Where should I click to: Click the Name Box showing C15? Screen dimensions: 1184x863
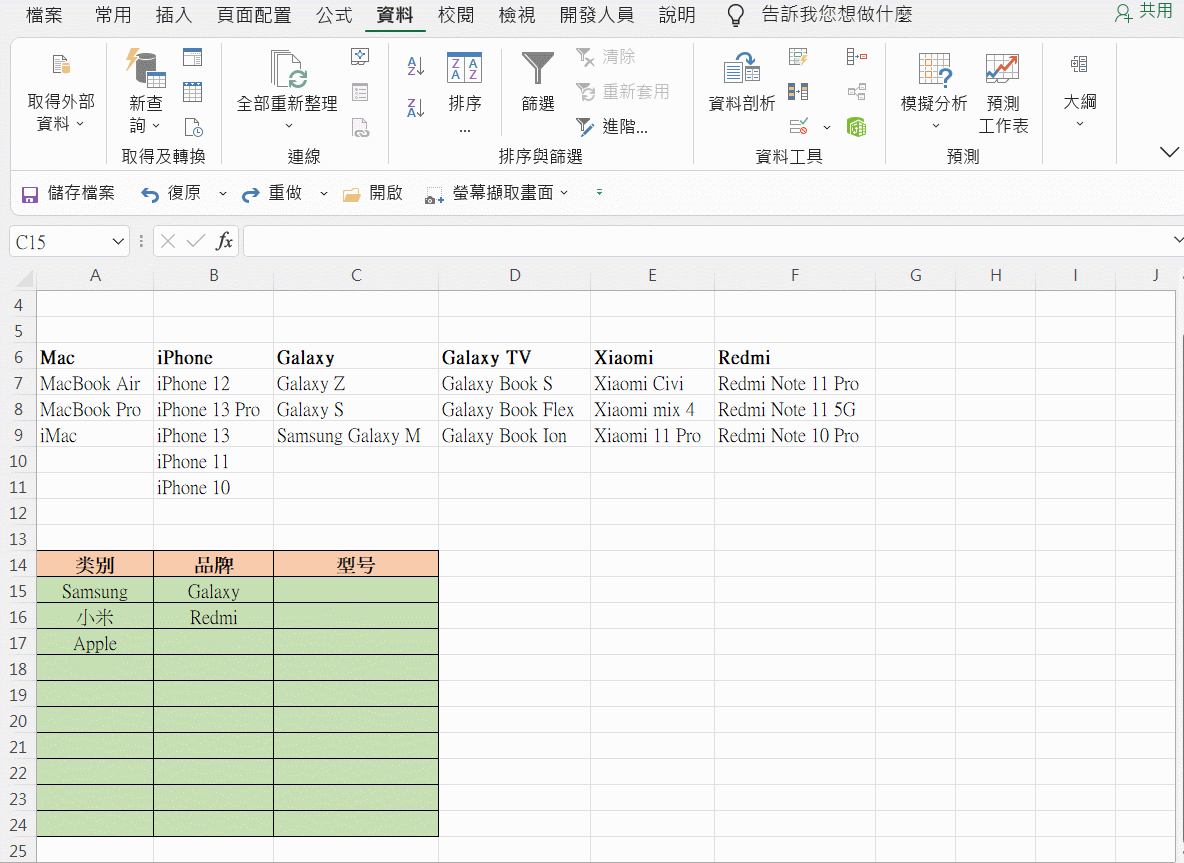[60, 242]
